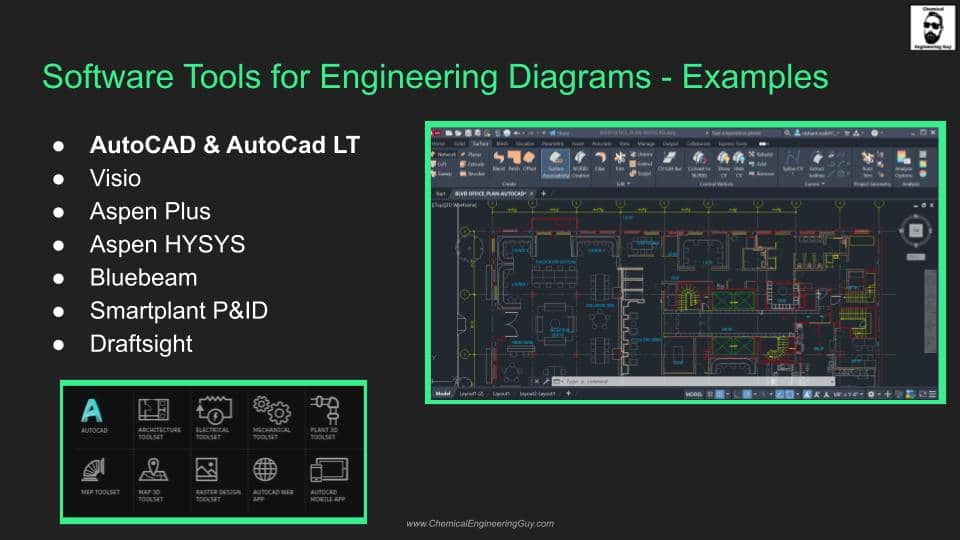Select the MEP Toolset icon
This screenshot has width=960, height=540.
tap(94, 470)
